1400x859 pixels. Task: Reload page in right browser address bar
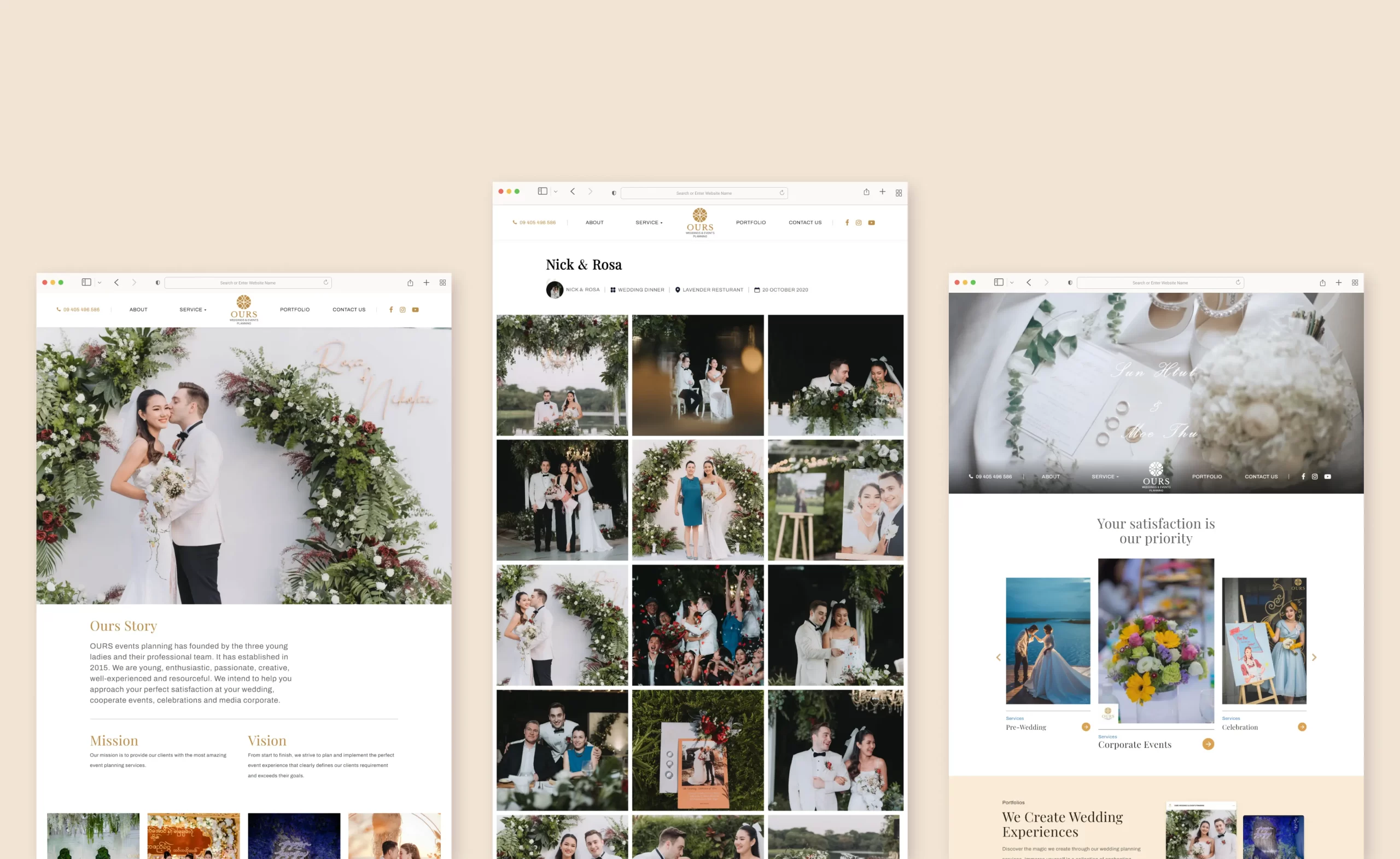click(x=1238, y=282)
